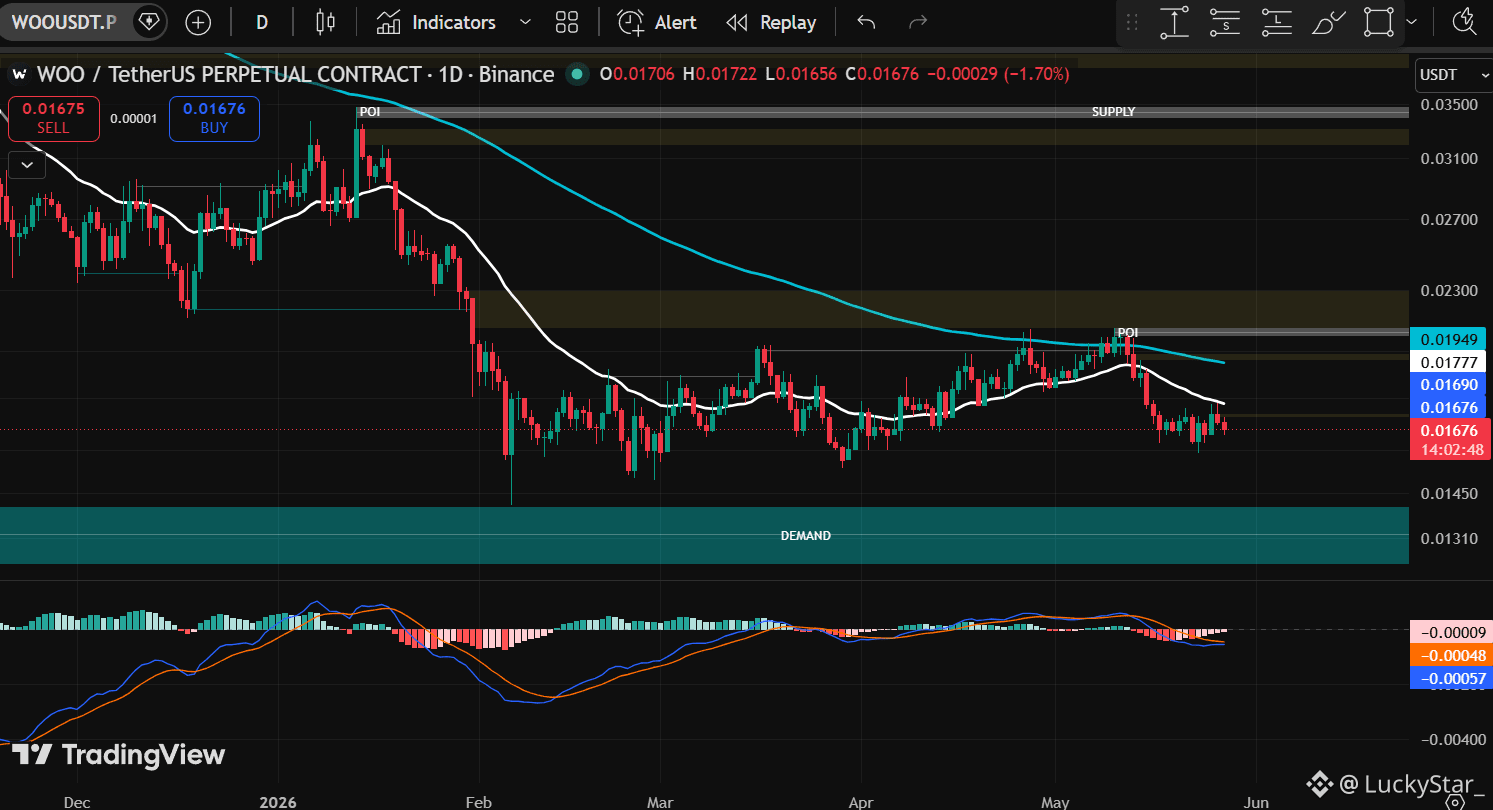Open the indicator templates grid icon
This screenshot has height=810, width=1493.
567,22
